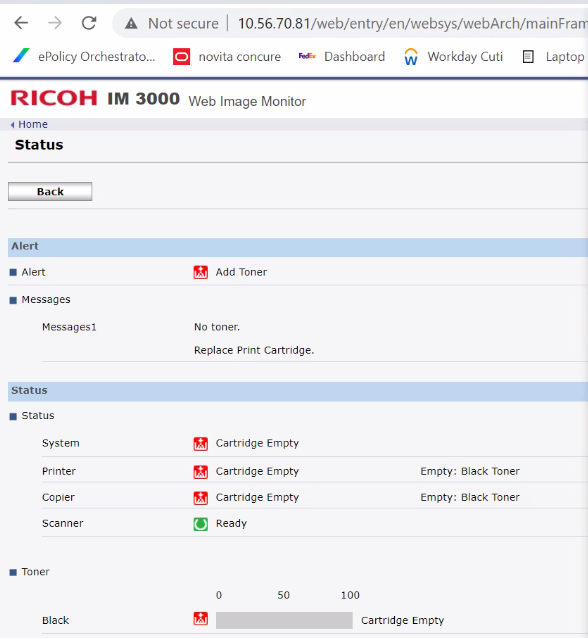
Task: Click the Scanner row label
Action: point(62,523)
